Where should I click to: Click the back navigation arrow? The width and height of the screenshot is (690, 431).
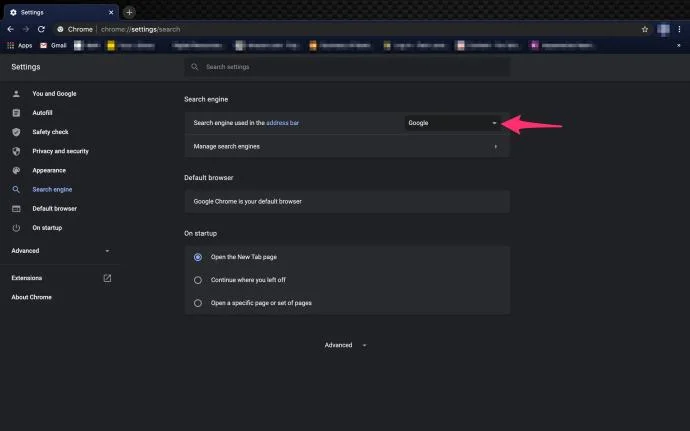coord(11,29)
